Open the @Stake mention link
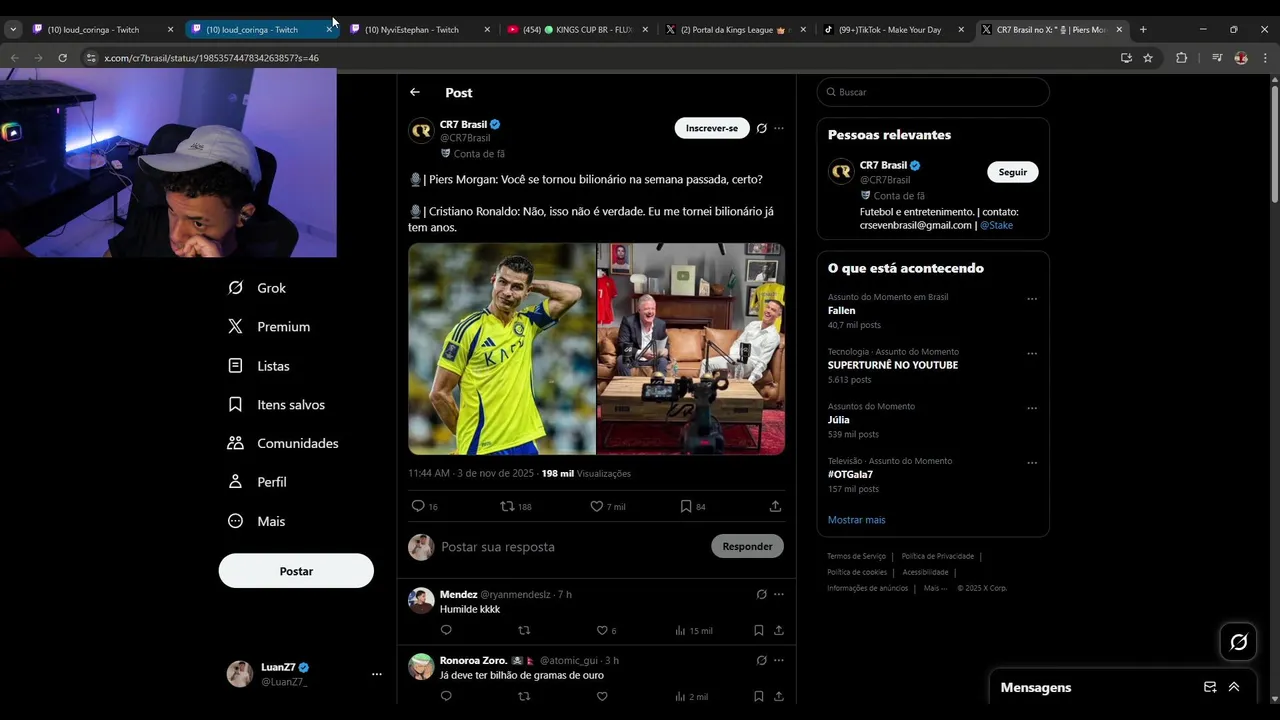Screen dimensions: 1280x720 [996, 226]
